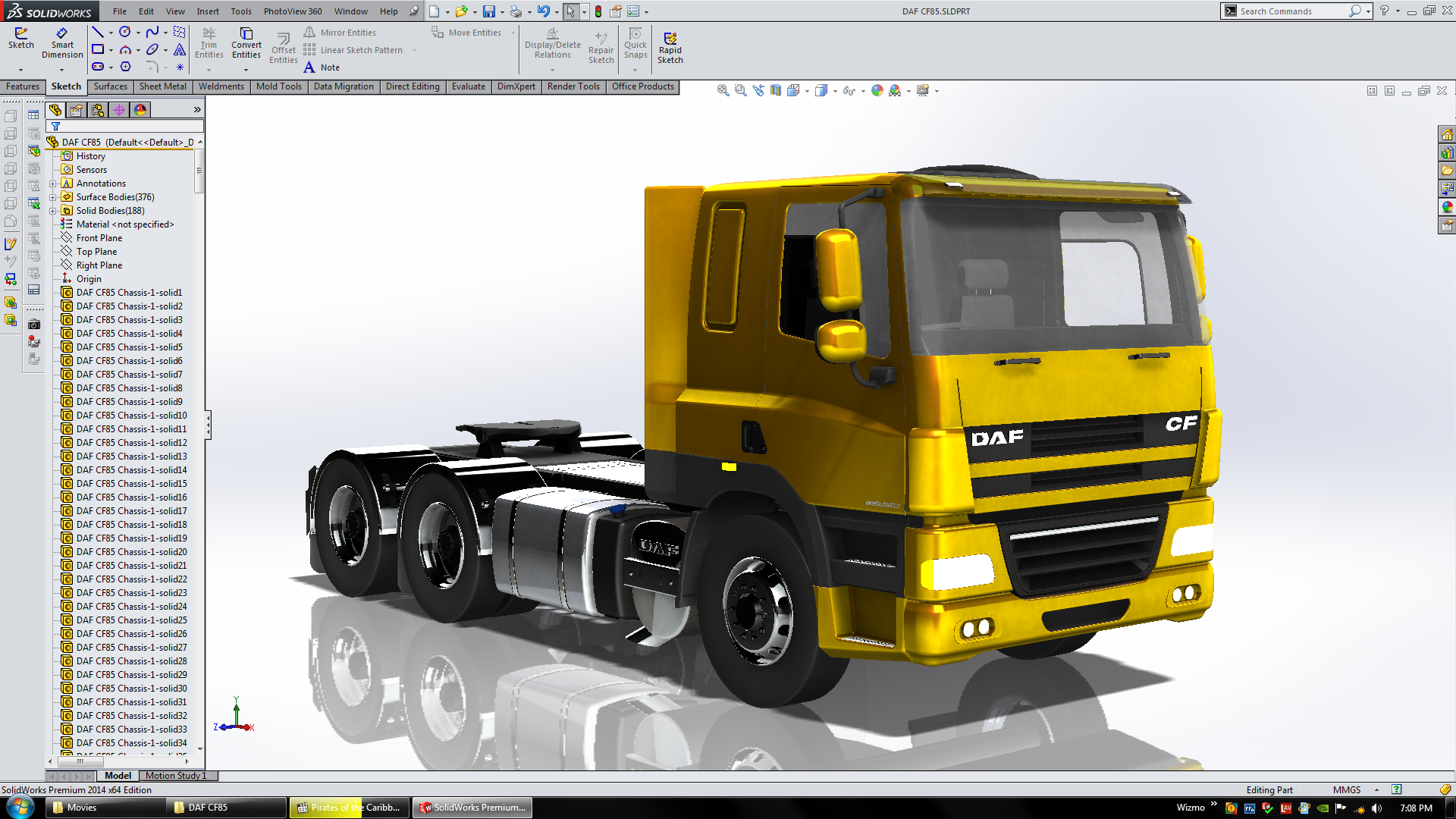Switch to the Features tab
Screen dimensions: 1456x819
tap(23, 86)
